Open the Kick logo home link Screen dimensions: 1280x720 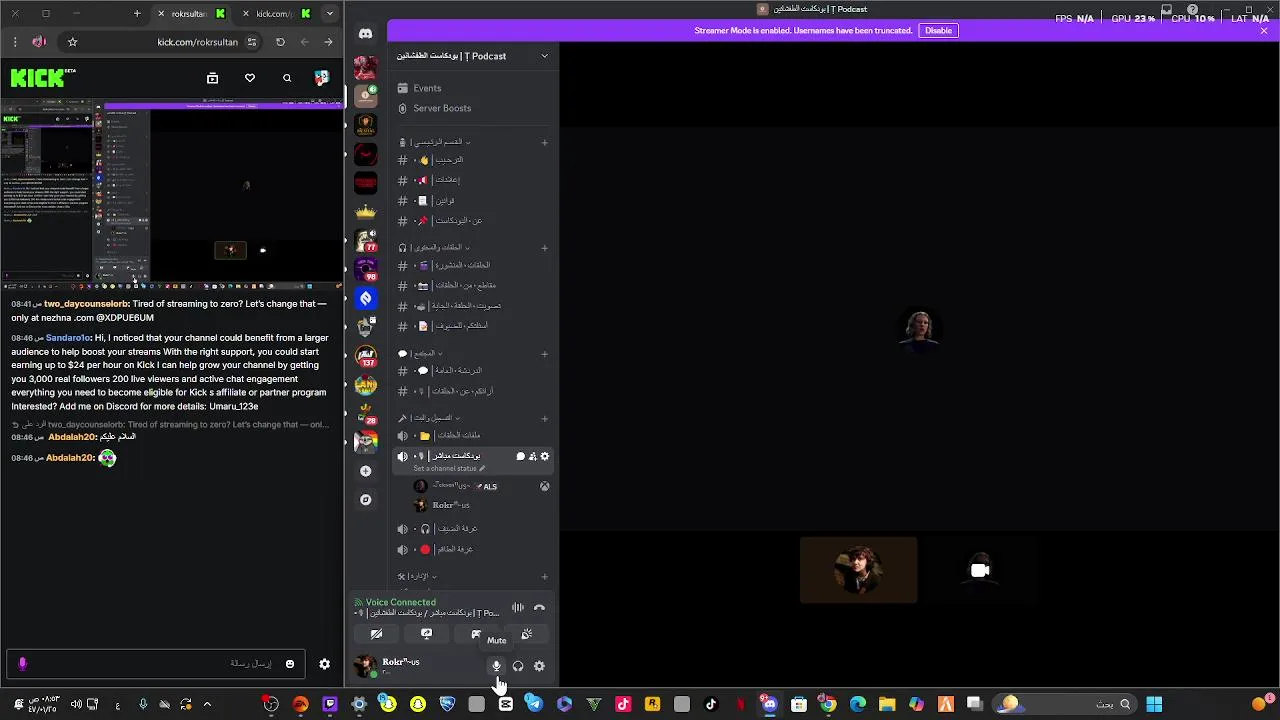(x=43, y=78)
